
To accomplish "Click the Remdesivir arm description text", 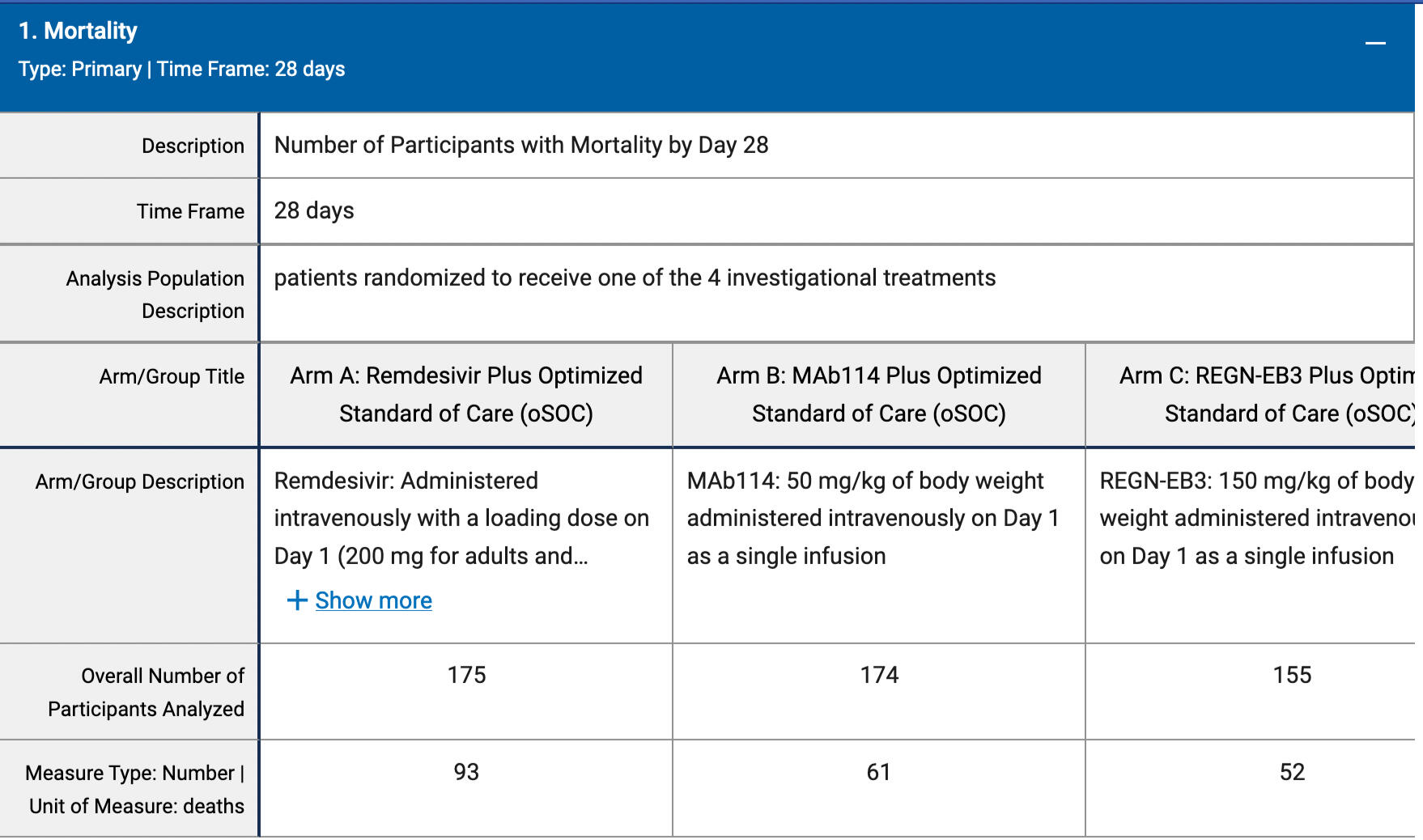I will pos(461,518).
